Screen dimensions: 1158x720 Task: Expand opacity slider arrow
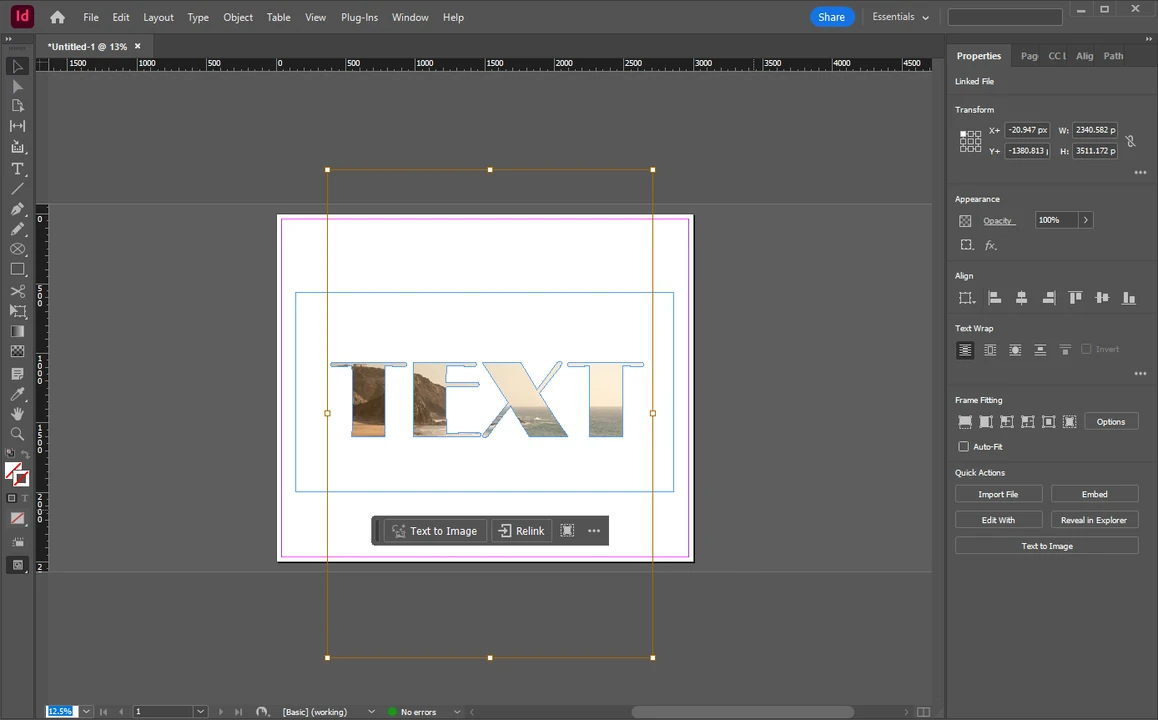tap(1085, 220)
